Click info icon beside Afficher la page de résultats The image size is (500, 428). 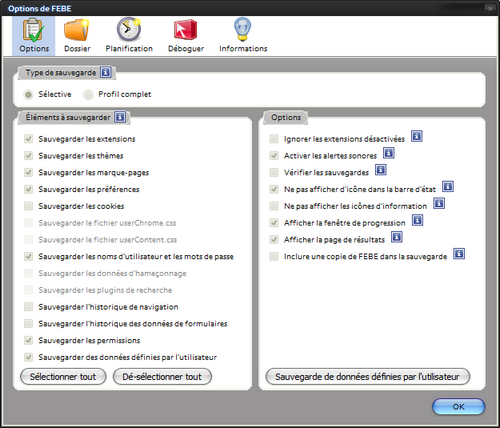[397, 237]
